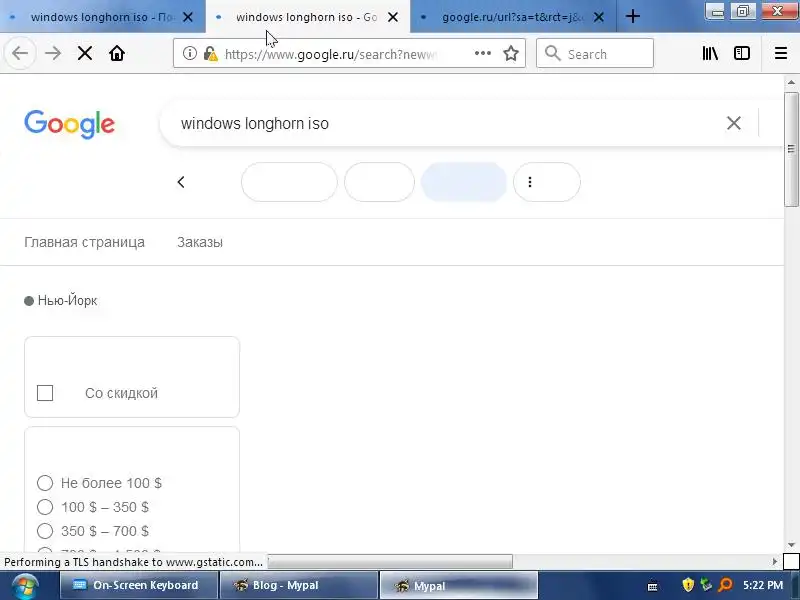
Task: Click left chevron in filter chips row
Action: [x=181, y=182]
